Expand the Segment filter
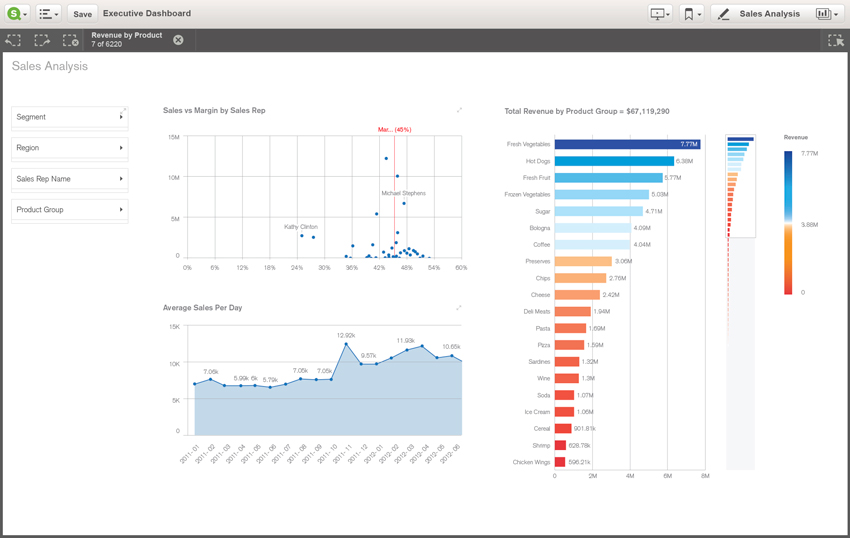The image size is (850, 538). click(69, 117)
